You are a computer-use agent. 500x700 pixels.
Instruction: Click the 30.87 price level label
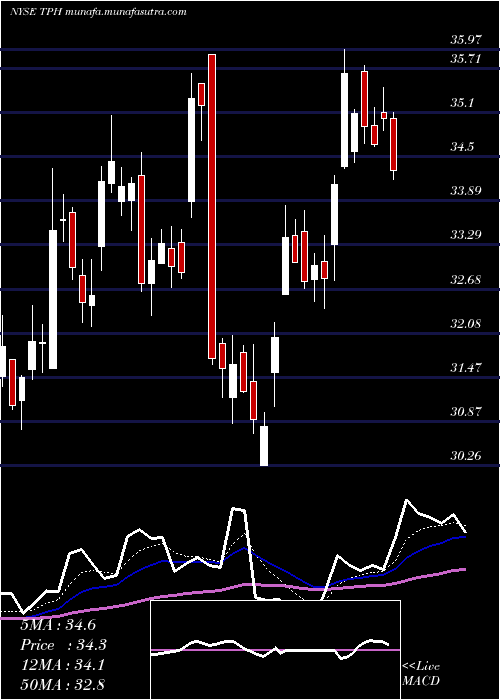466,411
